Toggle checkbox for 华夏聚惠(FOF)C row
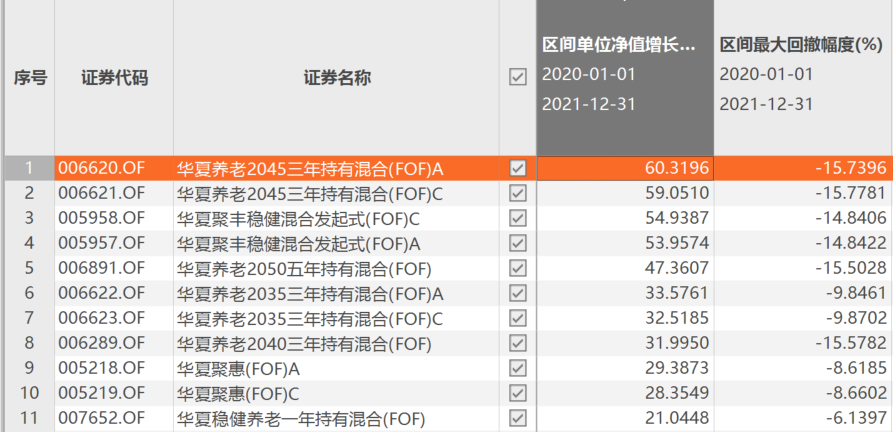Image resolution: width=893 pixels, height=432 pixels. pyautogui.click(x=518, y=393)
